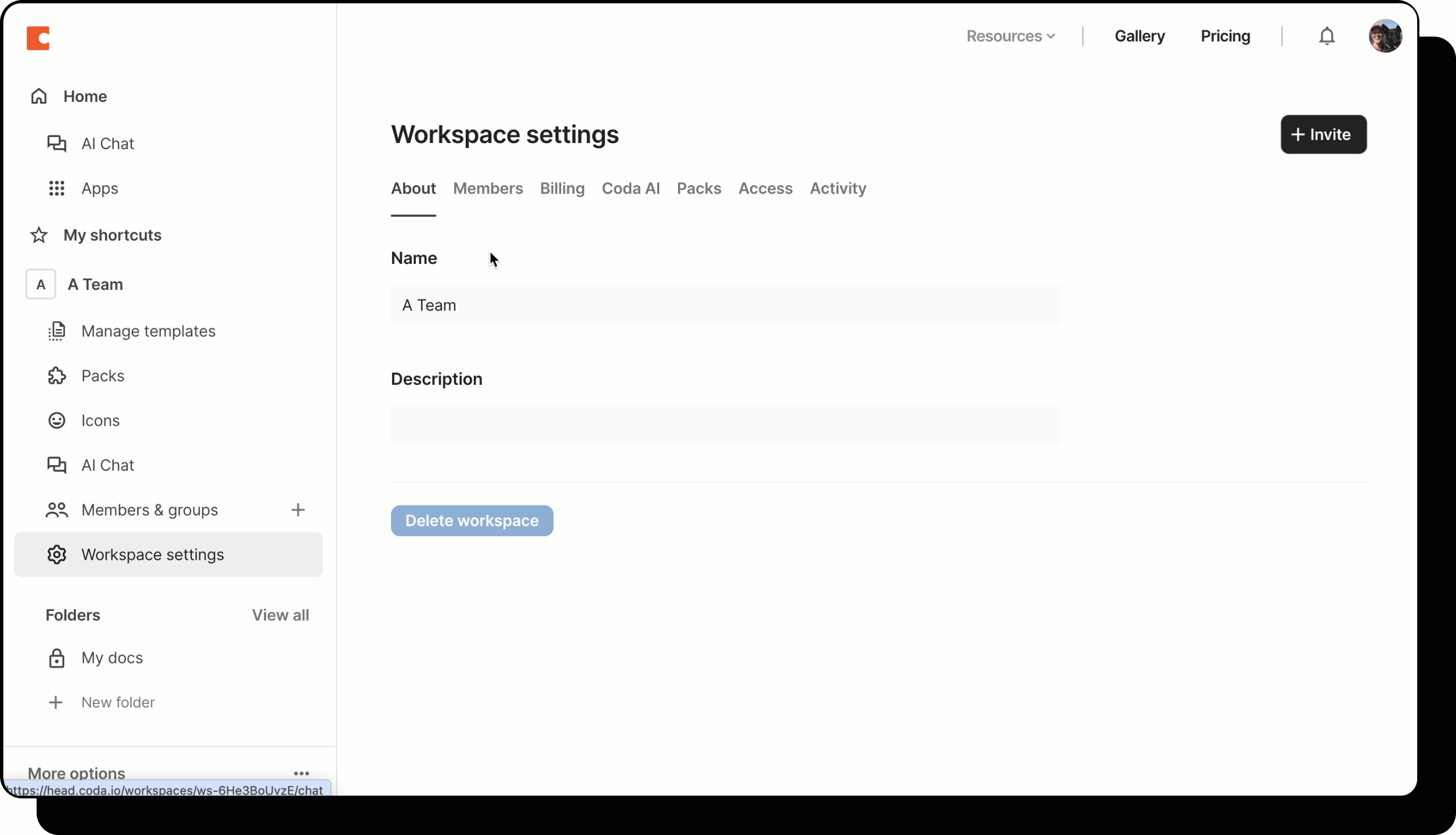Image resolution: width=1456 pixels, height=835 pixels.
Task: Click the plus icon next to Members & groups
Action: [x=298, y=510]
